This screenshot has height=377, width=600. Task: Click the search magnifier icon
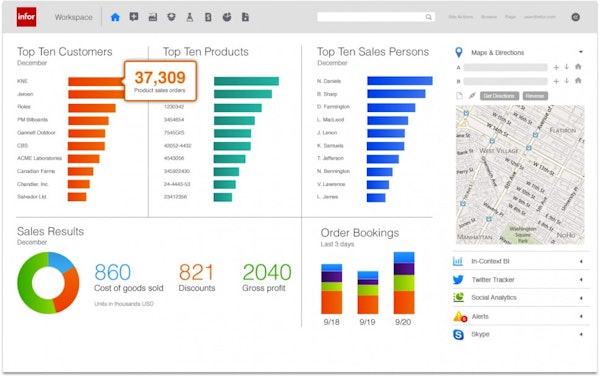click(429, 17)
